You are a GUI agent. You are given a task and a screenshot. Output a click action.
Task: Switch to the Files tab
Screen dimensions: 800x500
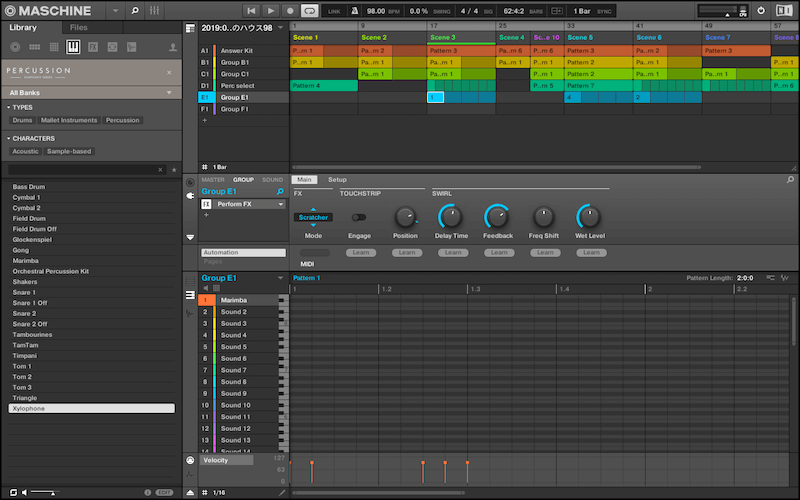click(79, 28)
